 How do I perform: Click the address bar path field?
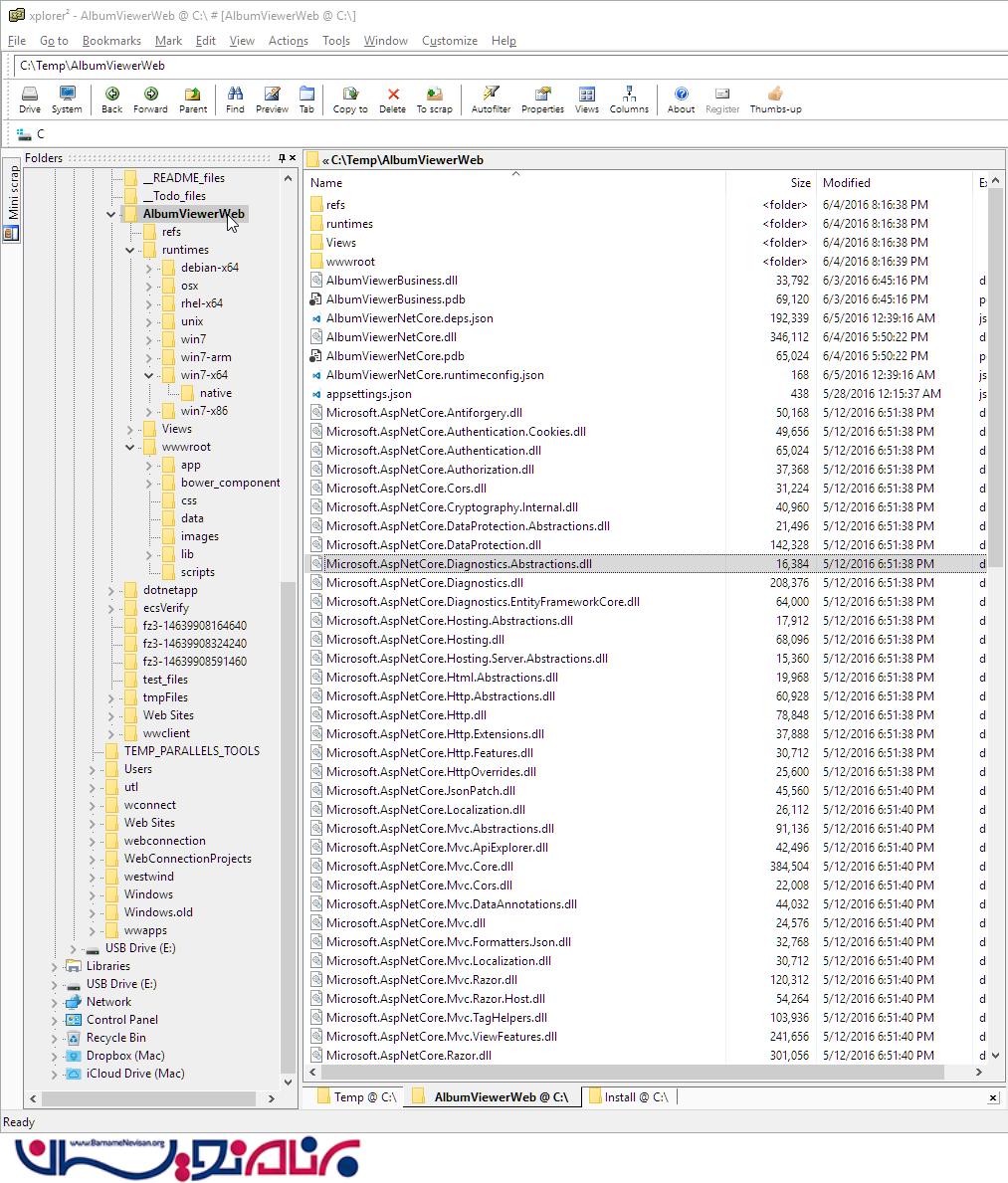510,66
